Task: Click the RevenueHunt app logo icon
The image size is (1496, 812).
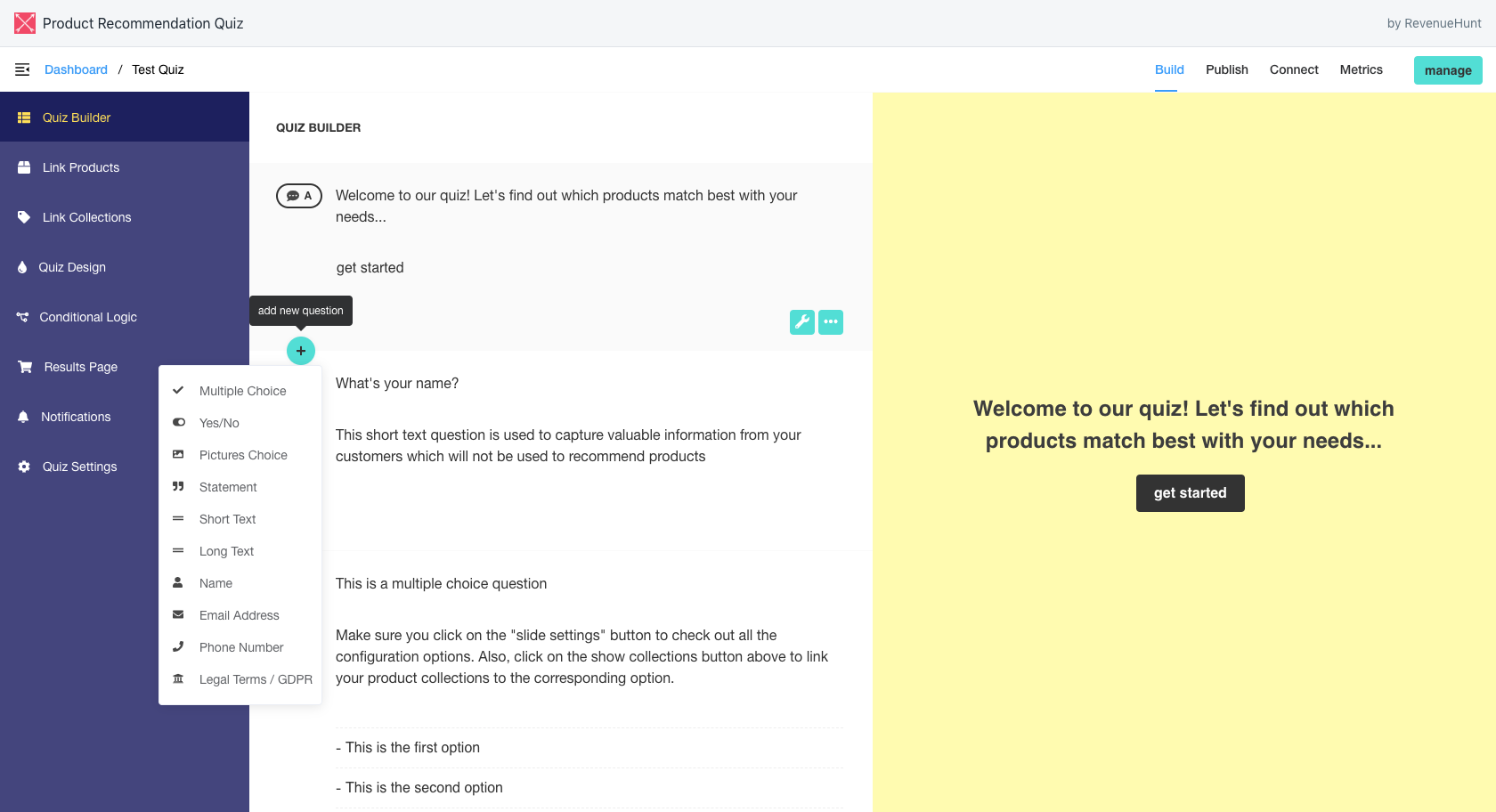Action: coord(25,23)
